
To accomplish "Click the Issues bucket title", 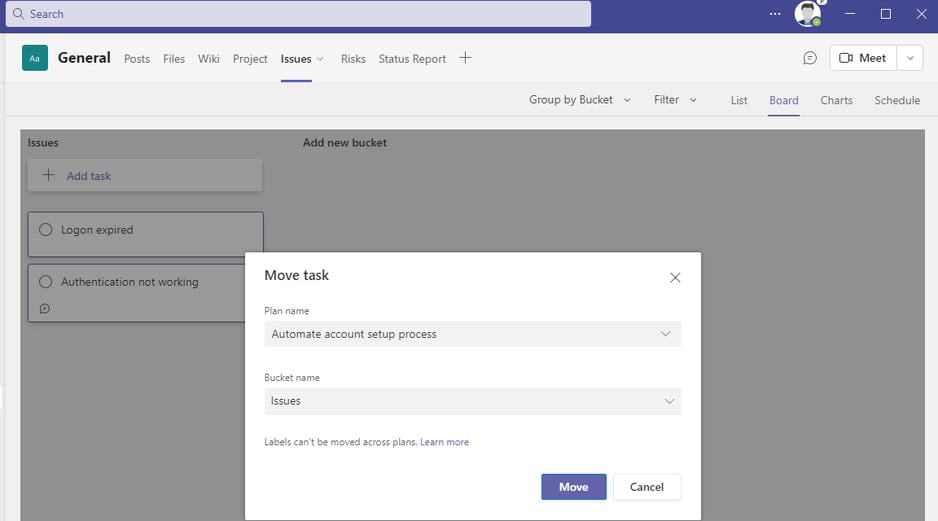I will (x=43, y=143).
